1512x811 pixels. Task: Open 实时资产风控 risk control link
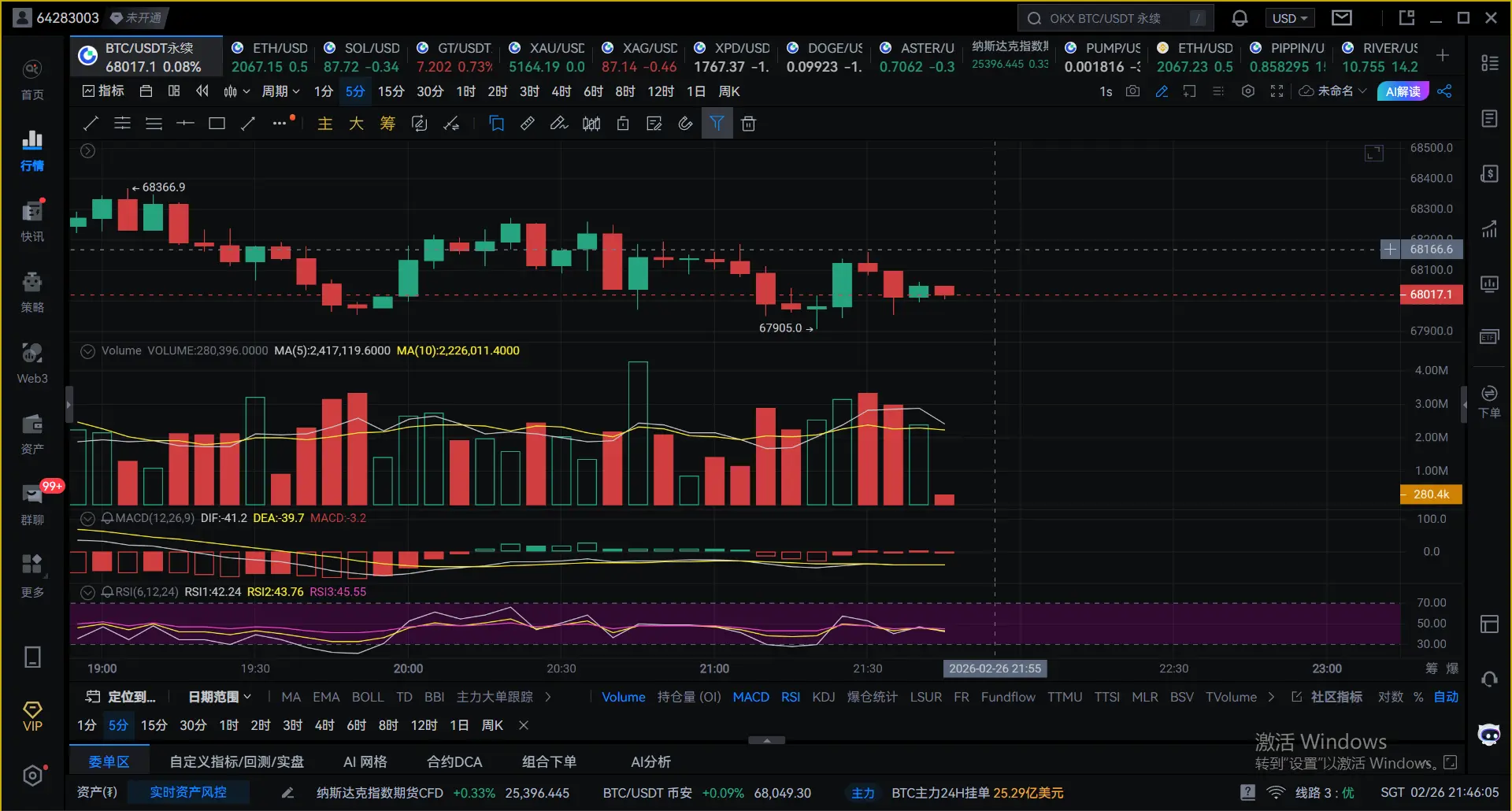click(188, 792)
